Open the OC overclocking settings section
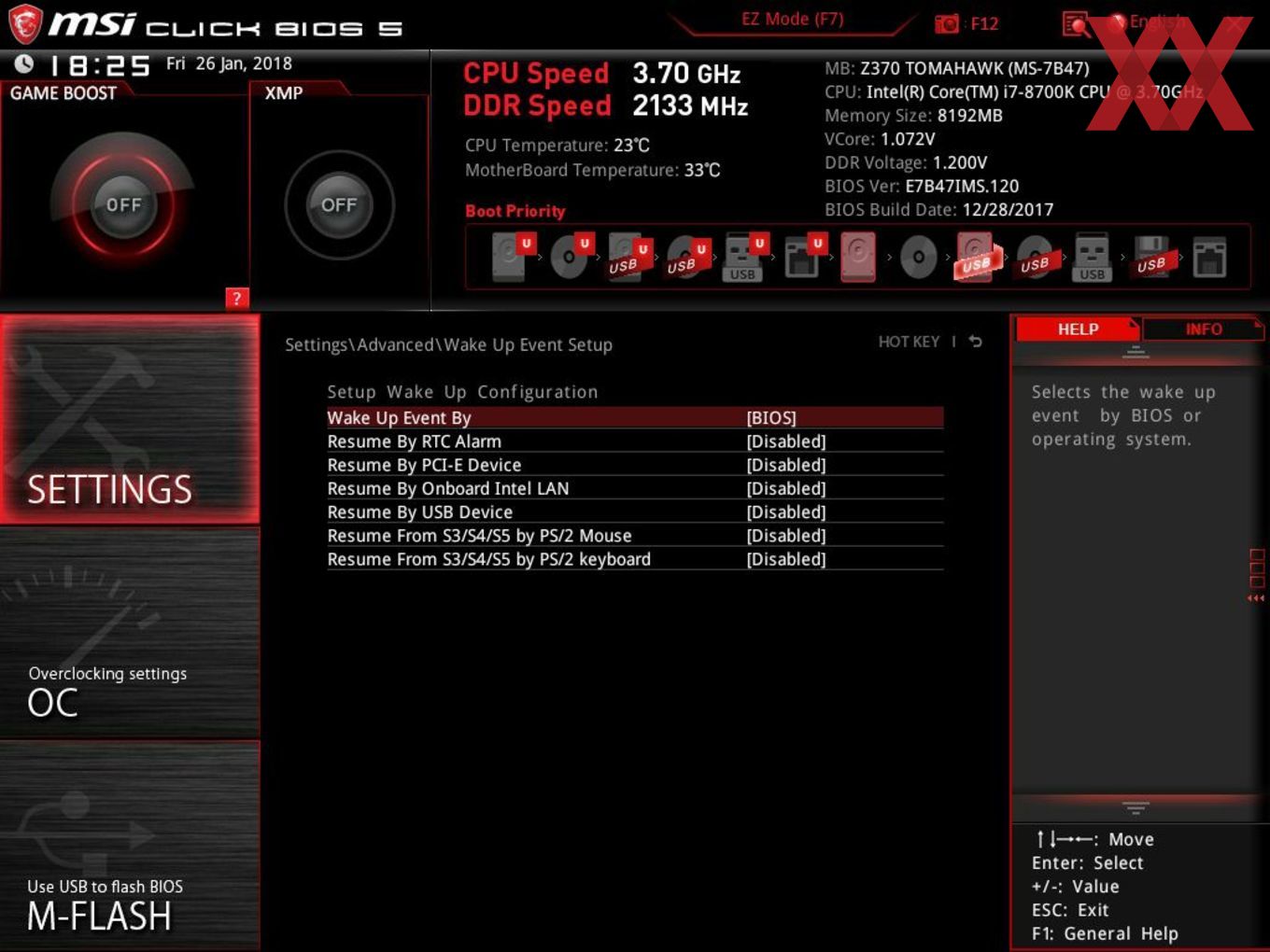The image size is (1270, 952). pos(130,633)
